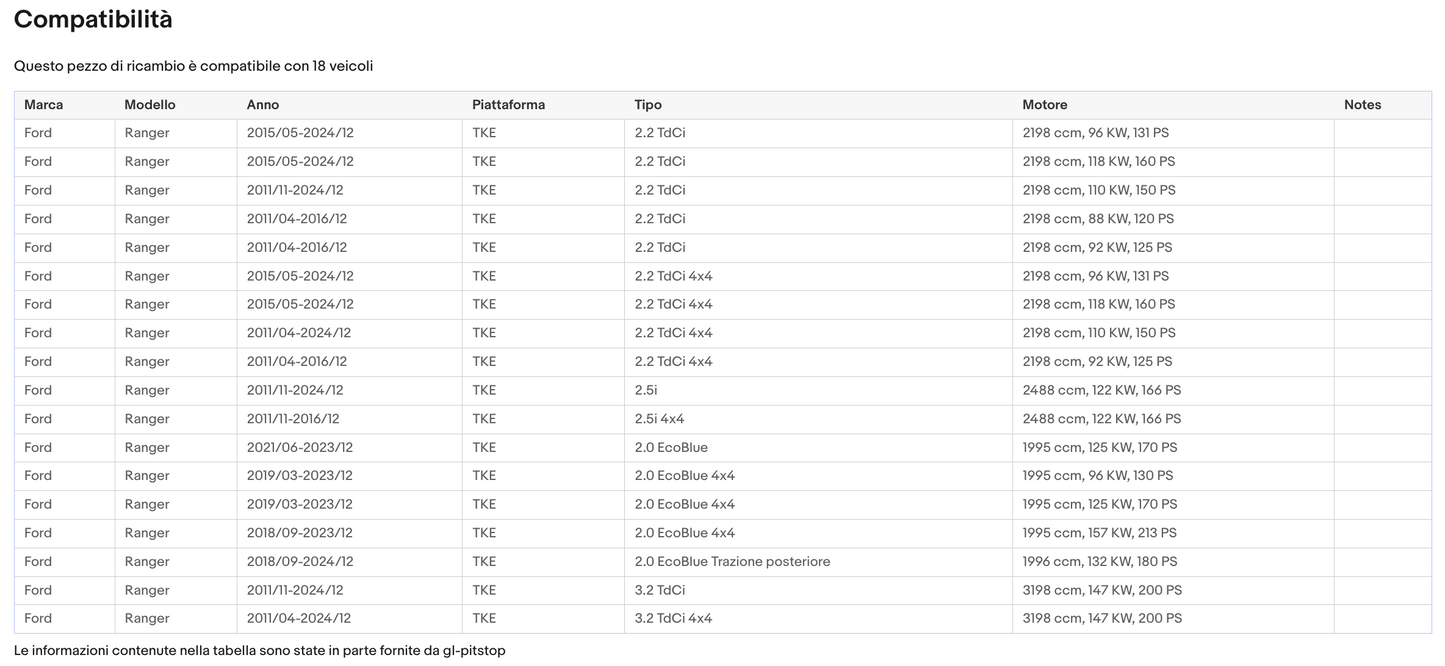The height and width of the screenshot is (666, 1445).
Task: Click the Notes column header
Action: click(x=1362, y=105)
